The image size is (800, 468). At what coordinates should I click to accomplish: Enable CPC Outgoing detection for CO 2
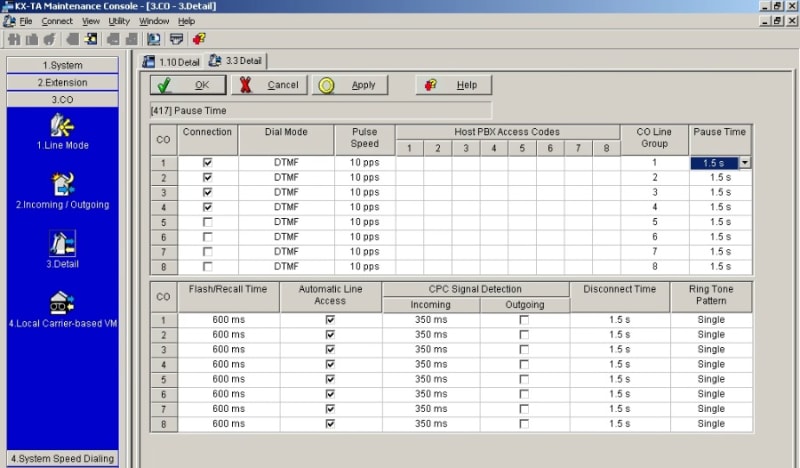click(524, 334)
